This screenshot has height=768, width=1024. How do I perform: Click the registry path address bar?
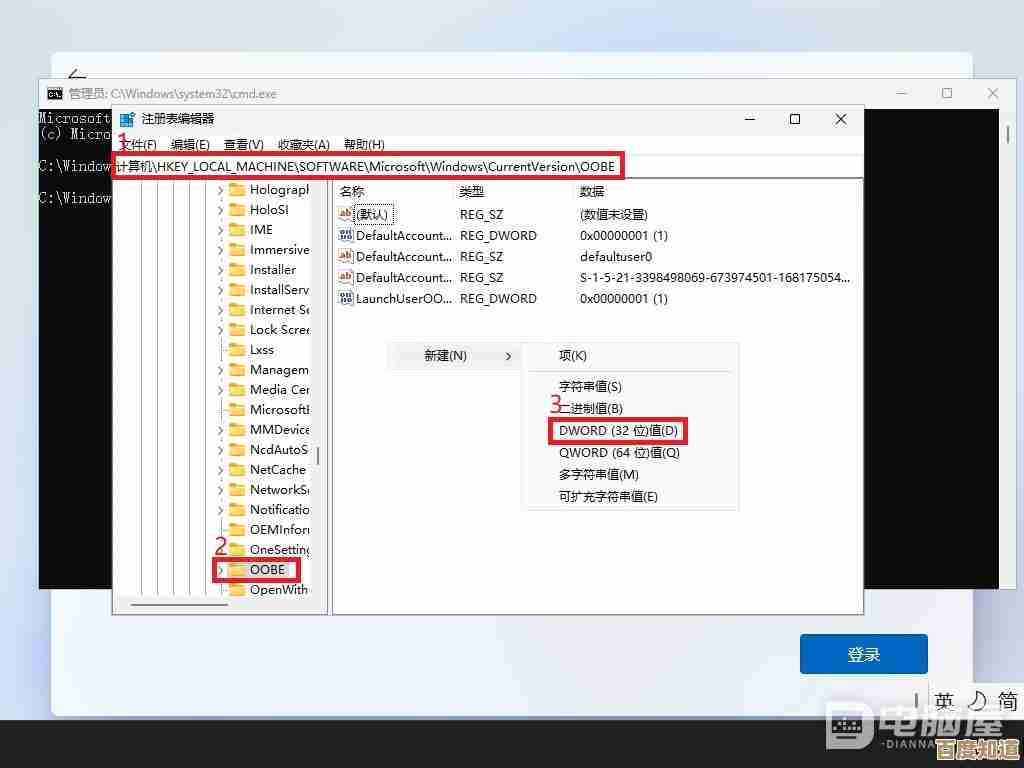tap(370, 165)
